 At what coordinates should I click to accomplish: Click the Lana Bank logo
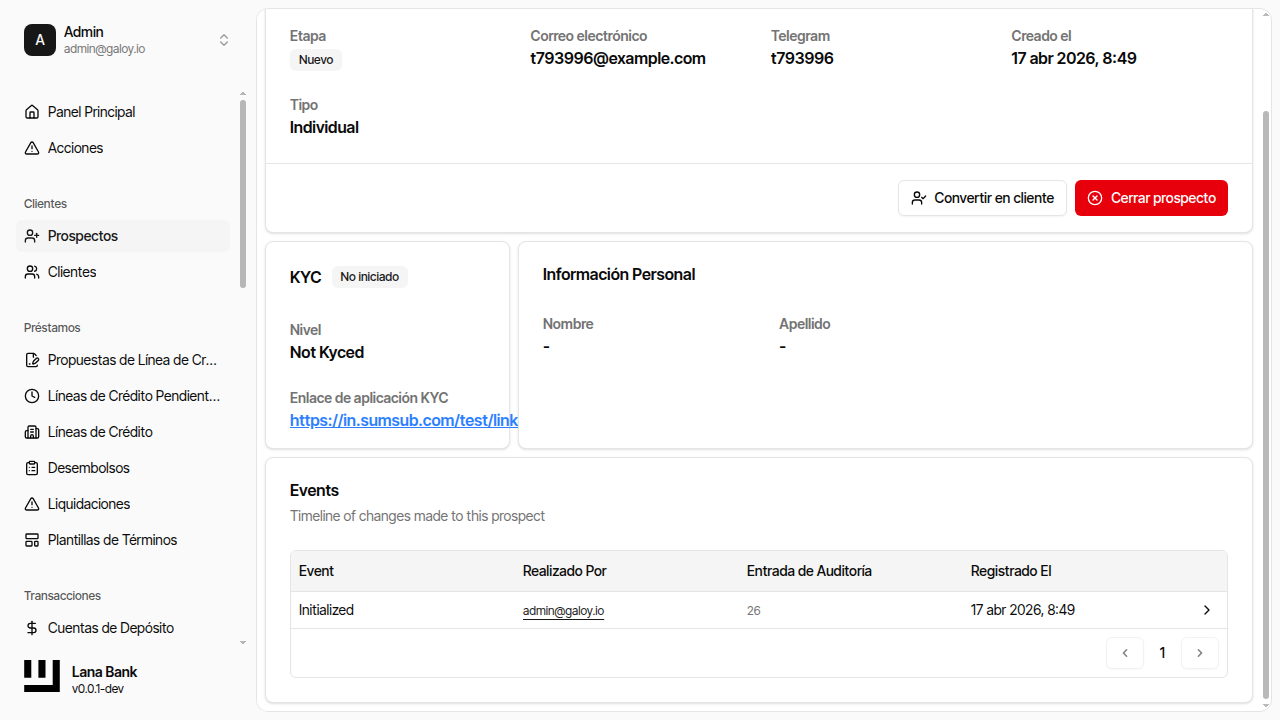pyautogui.click(x=40, y=675)
